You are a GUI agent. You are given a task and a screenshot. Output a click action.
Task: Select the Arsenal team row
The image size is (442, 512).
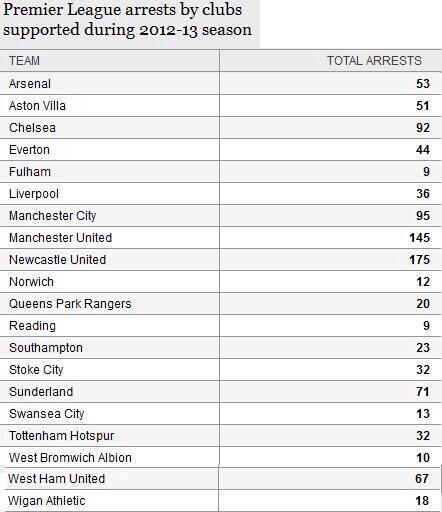tap(221, 83)
